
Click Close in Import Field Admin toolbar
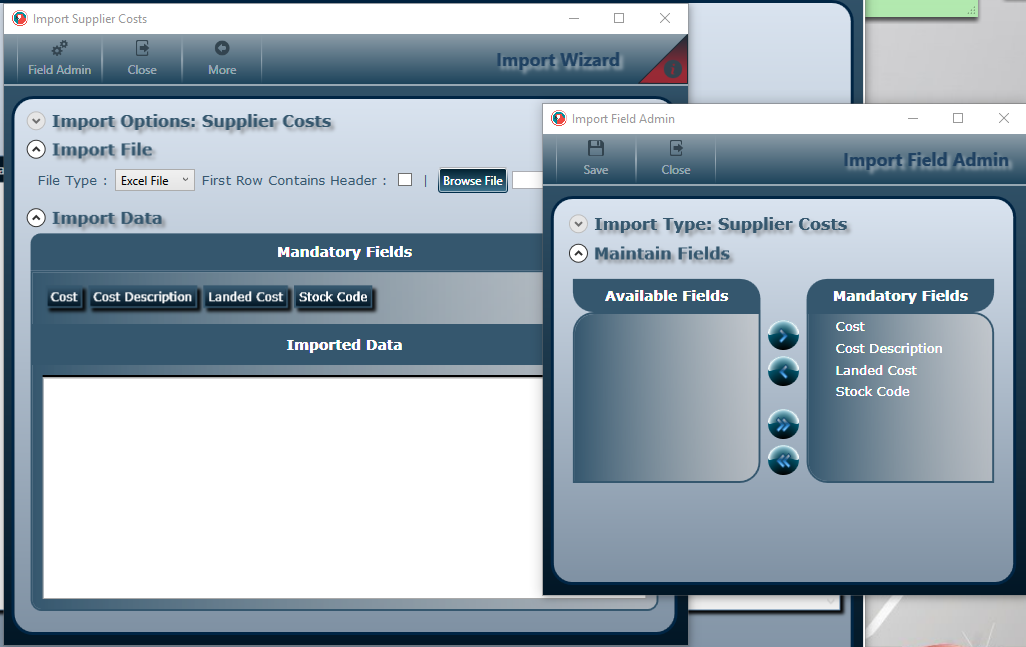click(675, 158)
